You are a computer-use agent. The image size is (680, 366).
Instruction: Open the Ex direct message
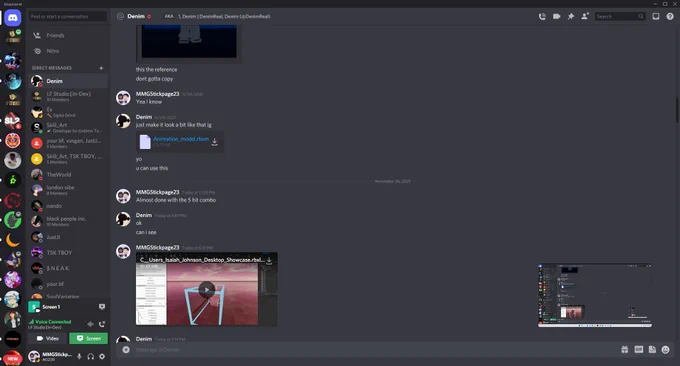pos(68,112)
